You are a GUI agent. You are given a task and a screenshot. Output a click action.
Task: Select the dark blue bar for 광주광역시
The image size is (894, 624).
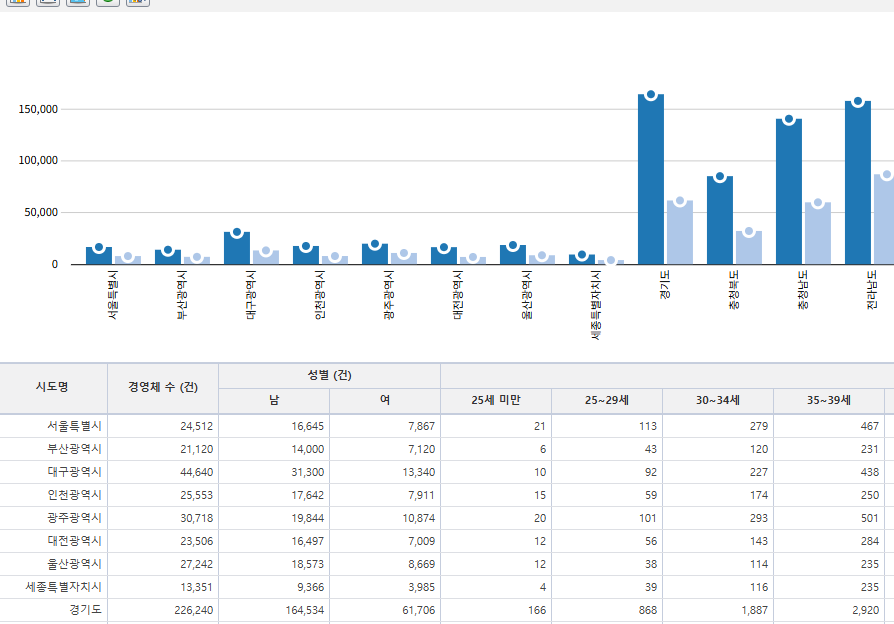[375, 254]
